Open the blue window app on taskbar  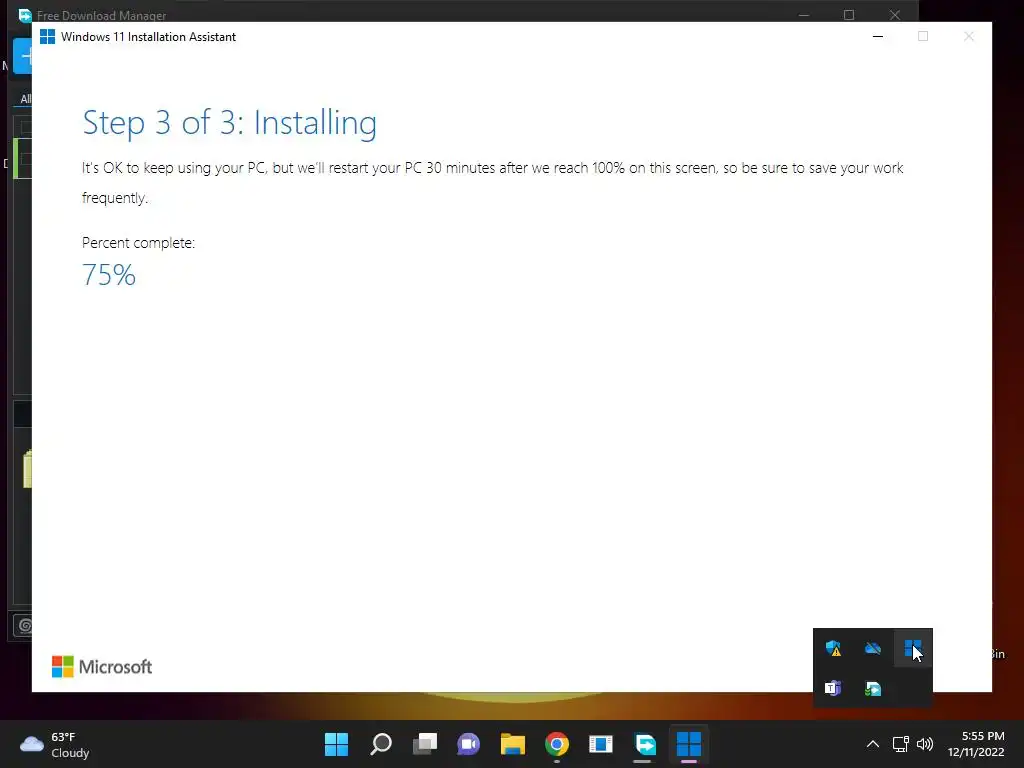[601, 744]
